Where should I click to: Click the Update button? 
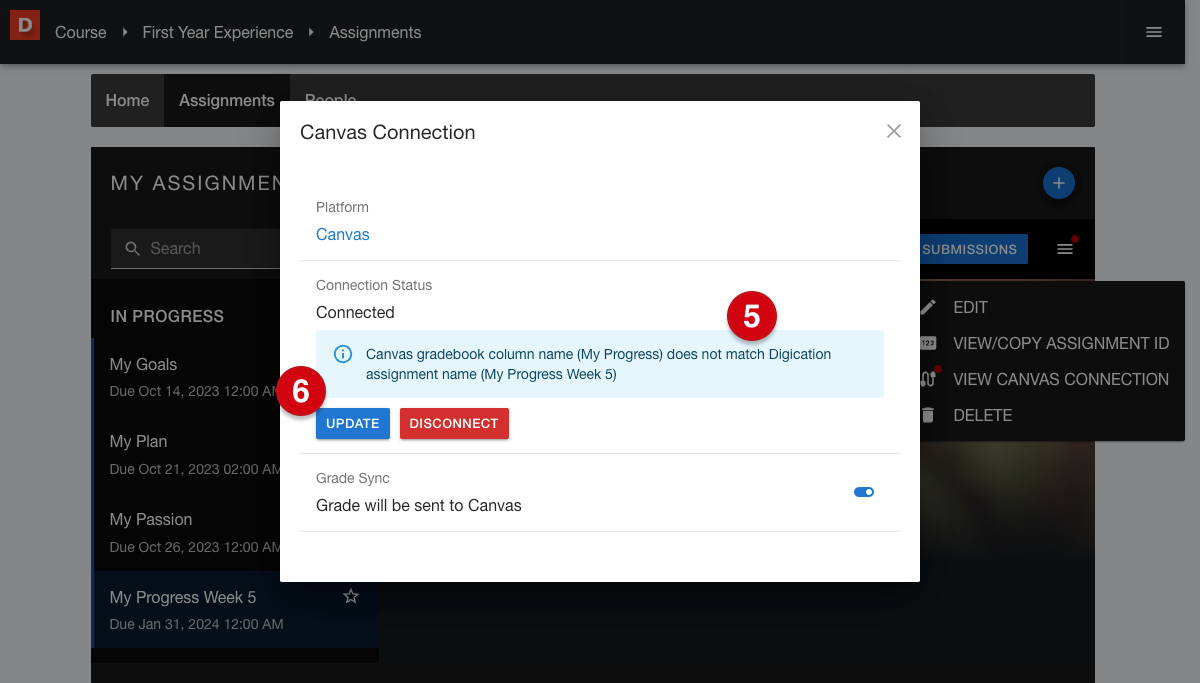(353, 423)
